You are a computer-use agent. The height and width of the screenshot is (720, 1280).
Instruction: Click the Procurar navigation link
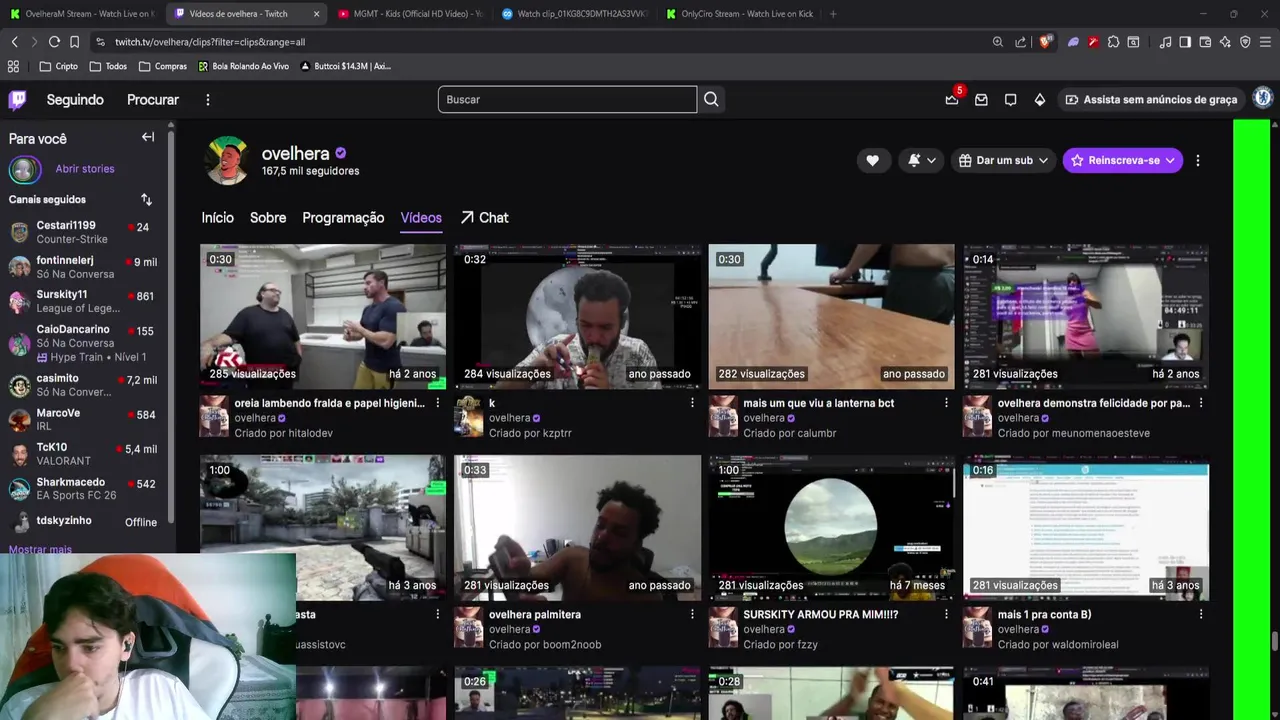coord(153,99)
